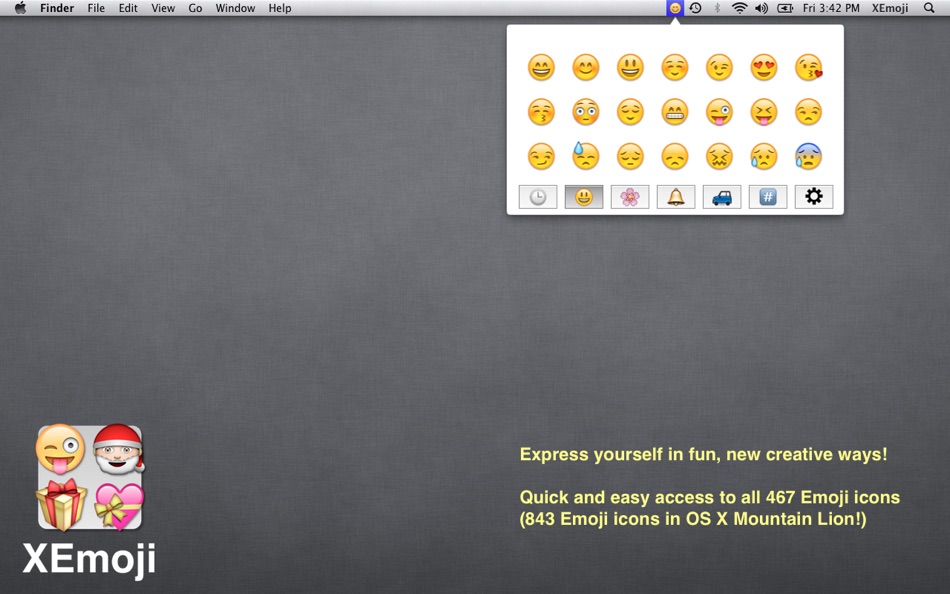
Task: Click the Time Machine menu bar icon
Action: pyautogui.click(x=696, y=8)
